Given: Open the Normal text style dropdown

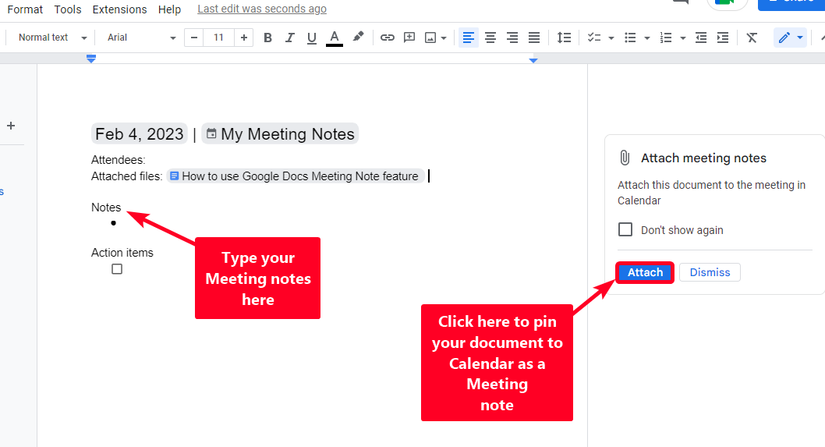Looking at the screenshot, I should [x=51, y=38].
